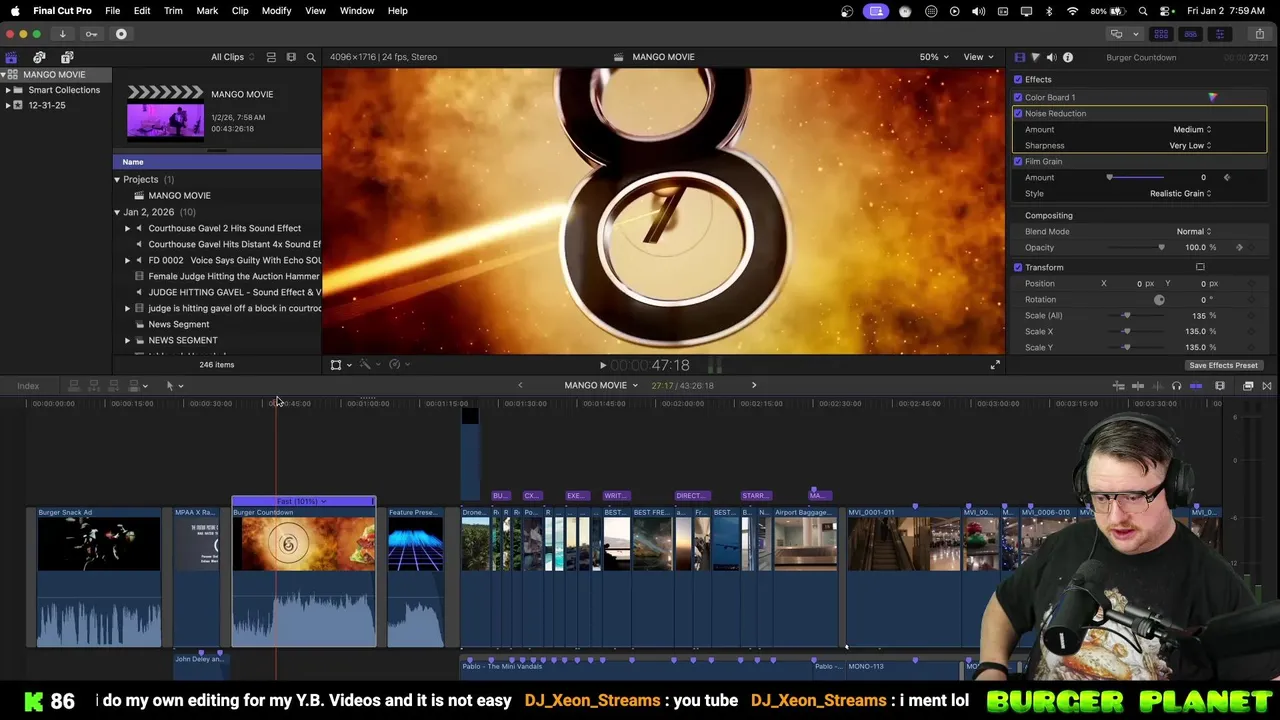Toggle on-screen Transform controls icon
This screenshot has width=1280, height=720.
(1200, 267)
